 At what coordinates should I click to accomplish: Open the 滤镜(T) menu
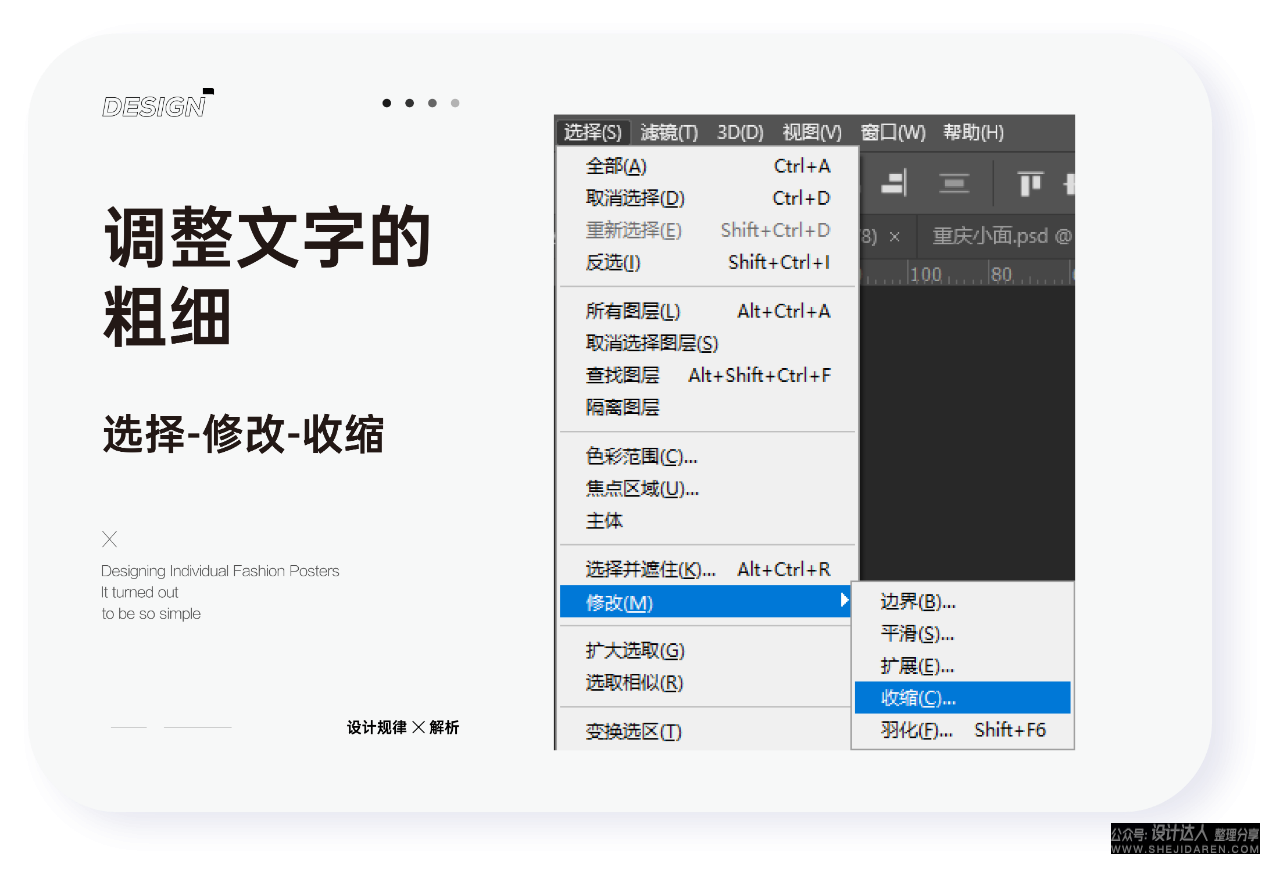tap(669, 132)
